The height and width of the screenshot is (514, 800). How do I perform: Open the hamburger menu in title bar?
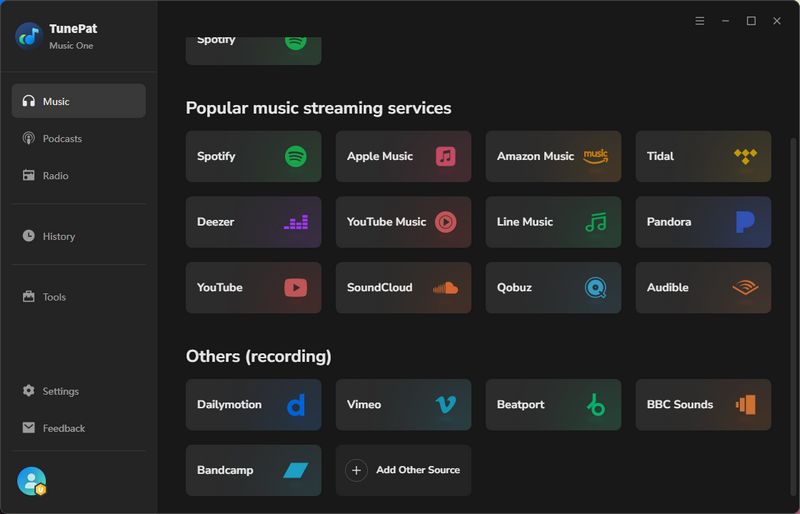tap(699, 21)
